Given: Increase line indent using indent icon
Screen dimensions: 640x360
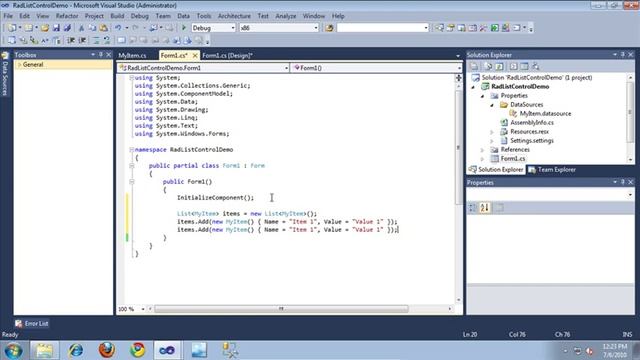Looking at the screenshot, I should coord(82,40).
